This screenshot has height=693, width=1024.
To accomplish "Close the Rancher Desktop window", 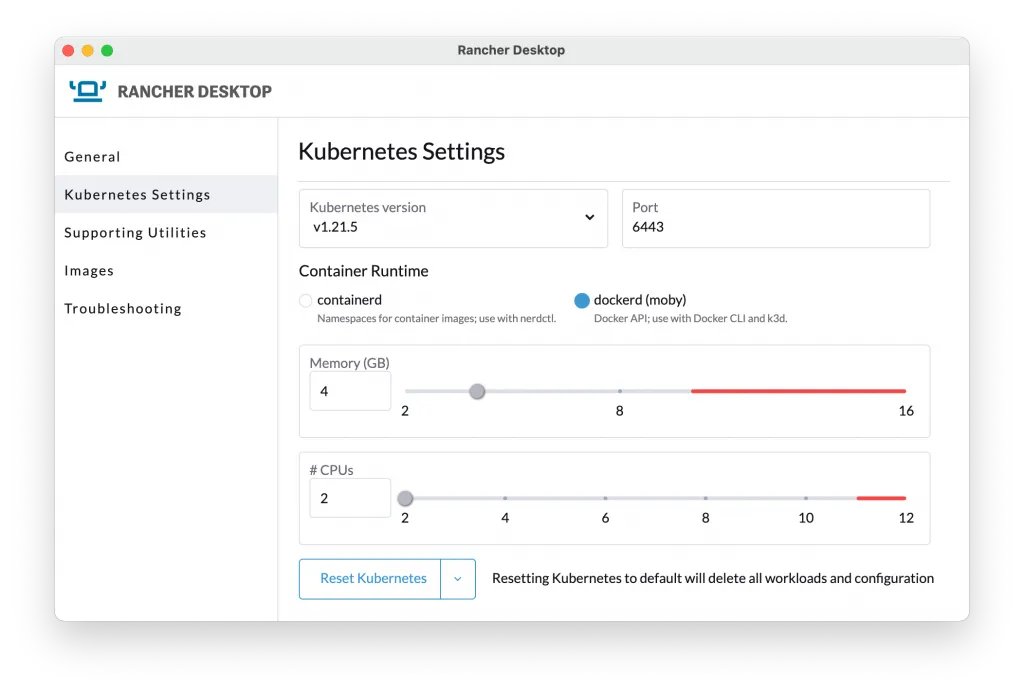I will coord(68,50).
